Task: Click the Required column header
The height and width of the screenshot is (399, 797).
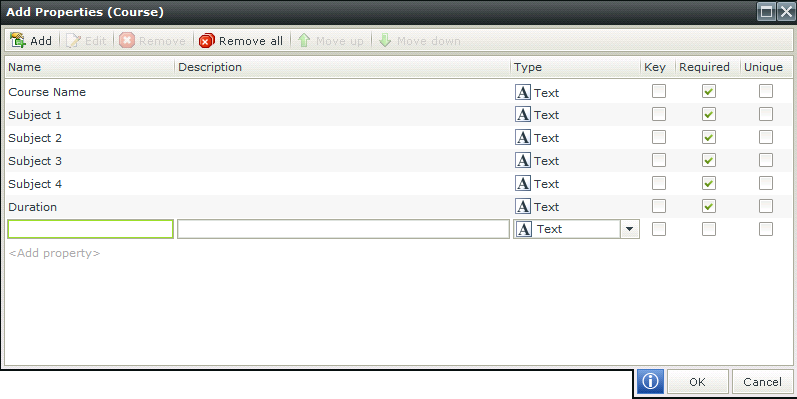Action: pos(708,67)
